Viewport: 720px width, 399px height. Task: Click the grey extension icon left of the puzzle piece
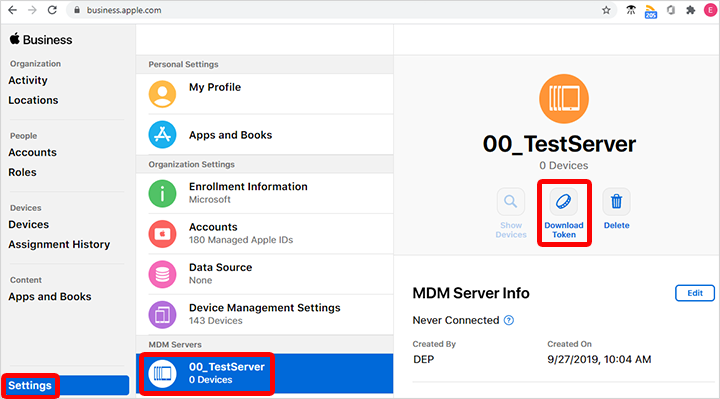(671, 10)
